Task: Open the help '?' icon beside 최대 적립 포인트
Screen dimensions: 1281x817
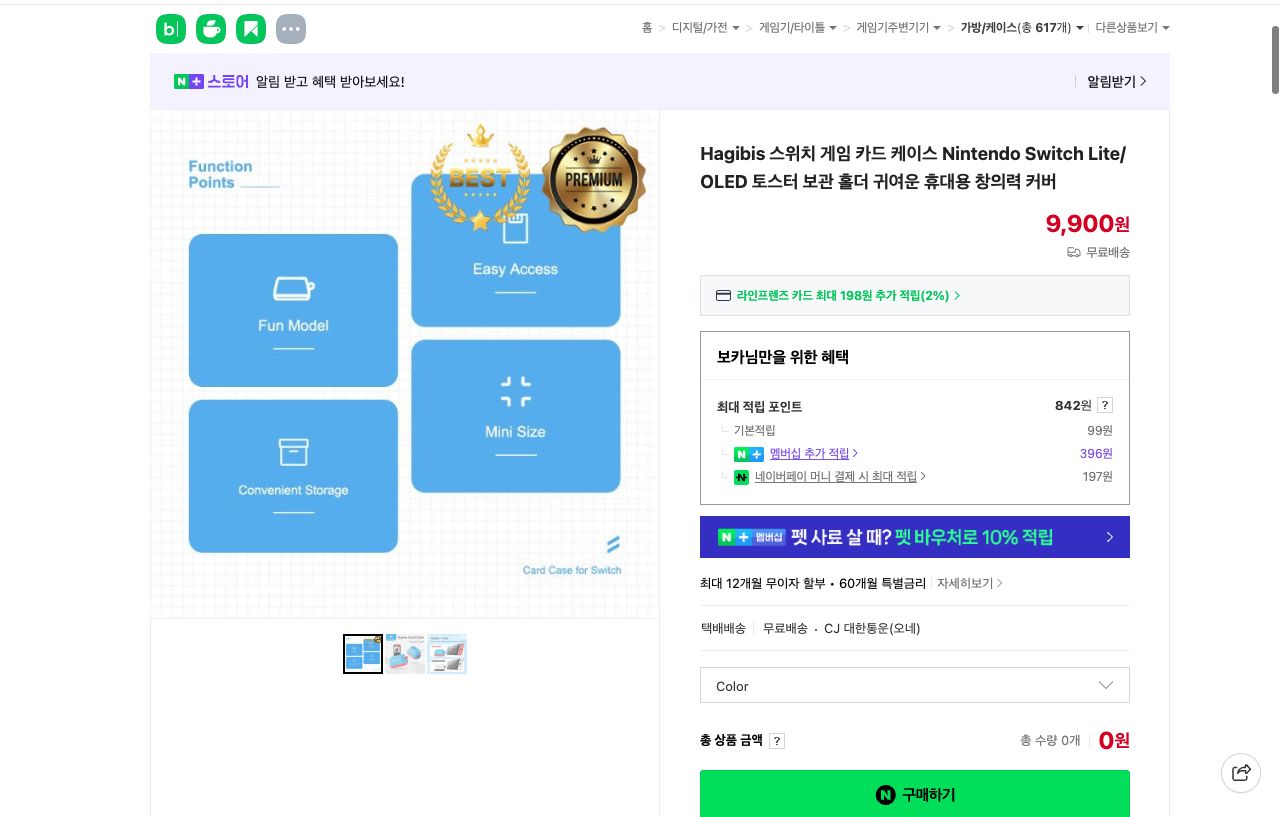Action: pyautogui.click(x=1105, y=405)
